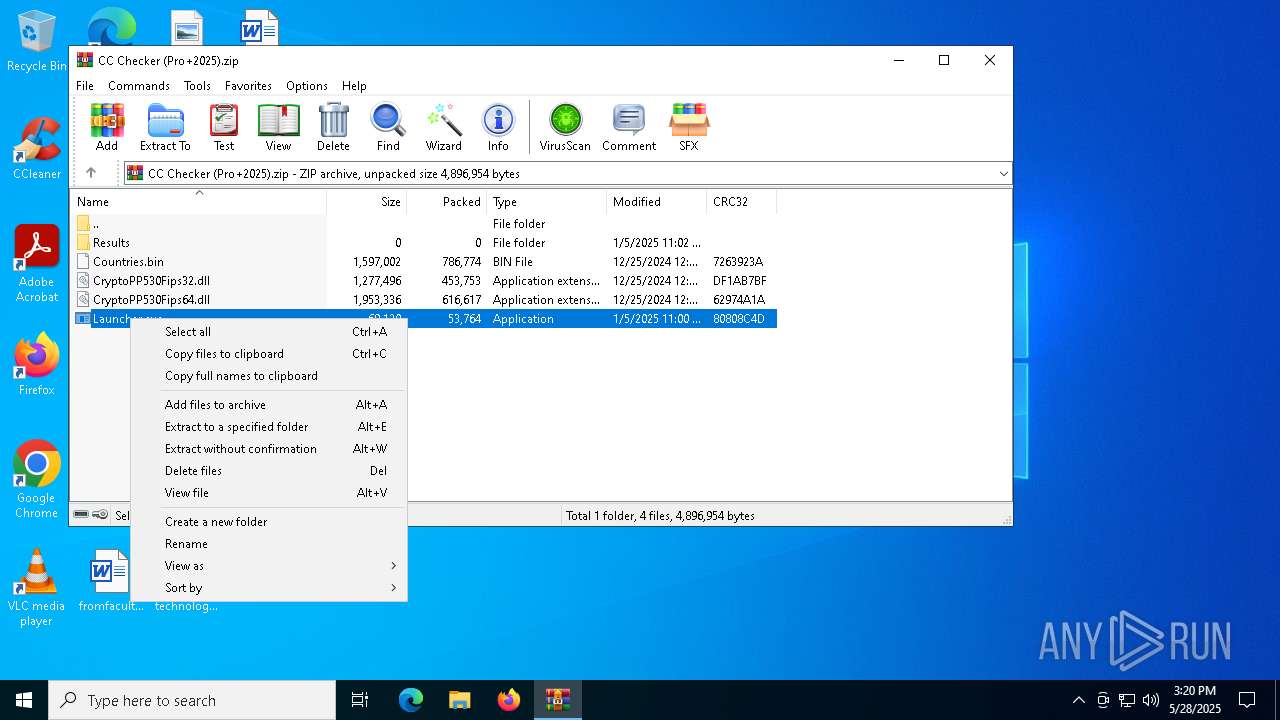
Task: Choose Rename in context menu
Action: click(269, 544)
